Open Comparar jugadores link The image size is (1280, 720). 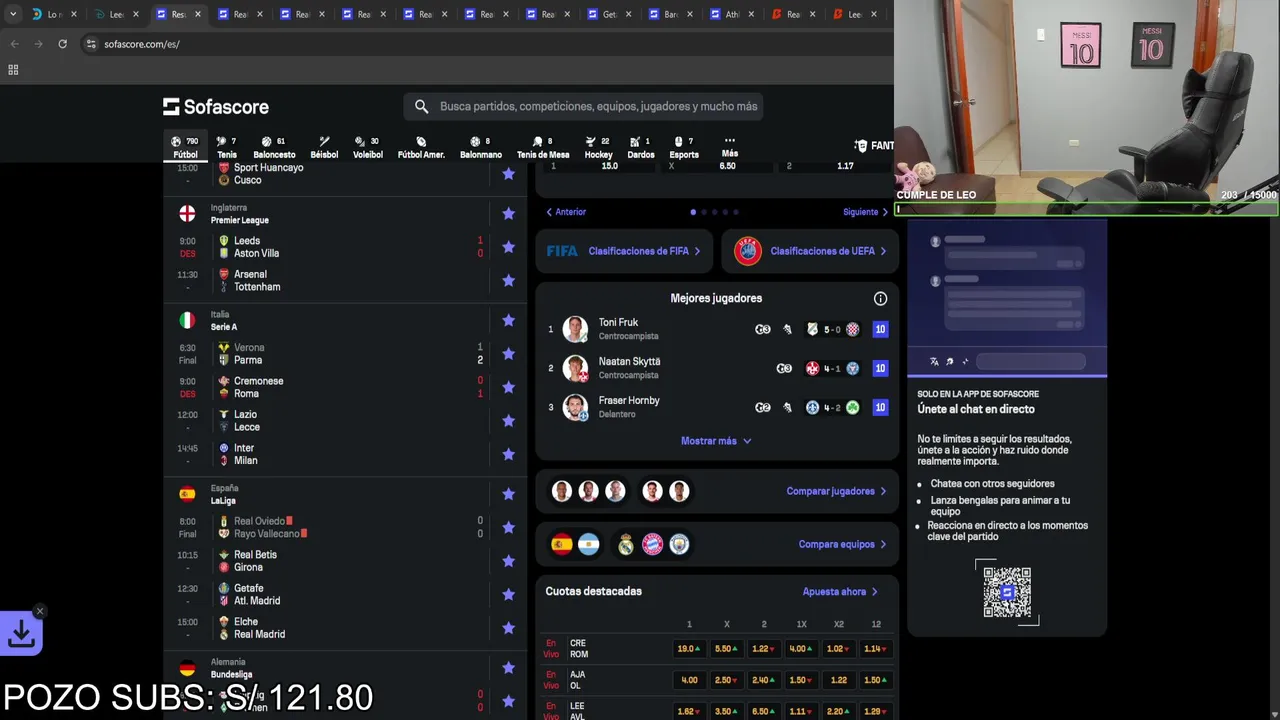click(836, 491)
